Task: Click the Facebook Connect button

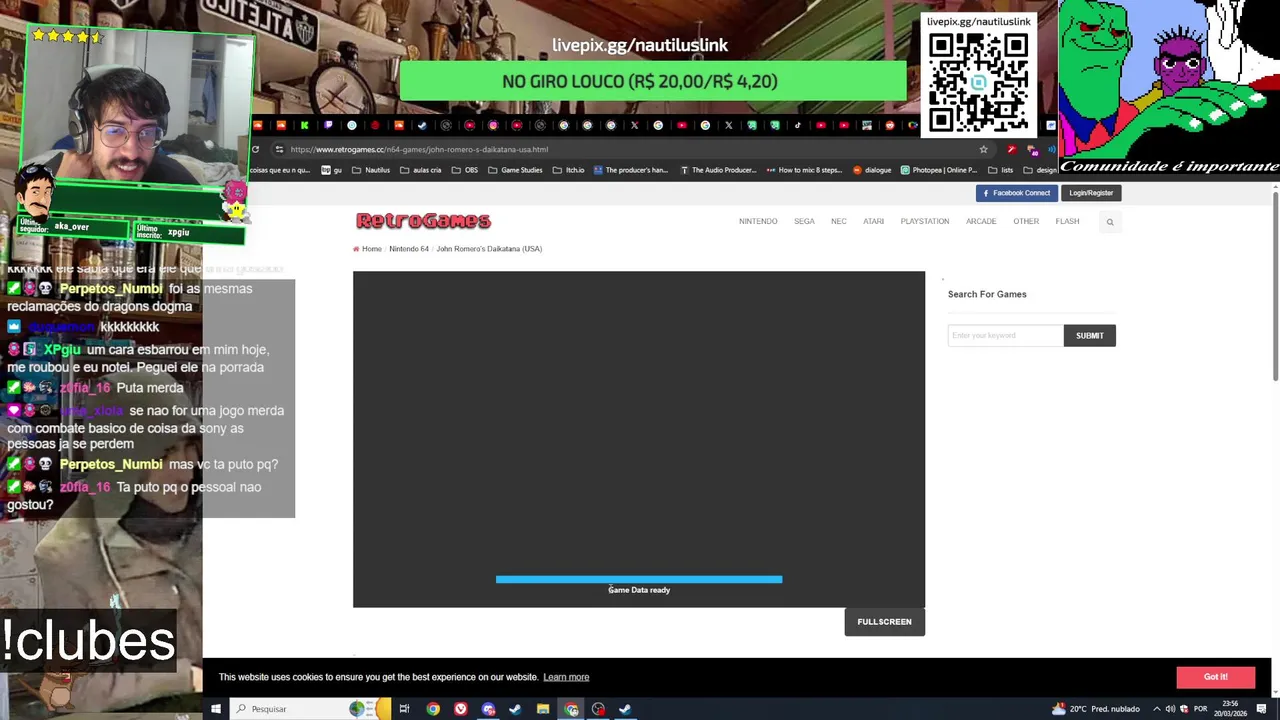Action: (1016, 193)
